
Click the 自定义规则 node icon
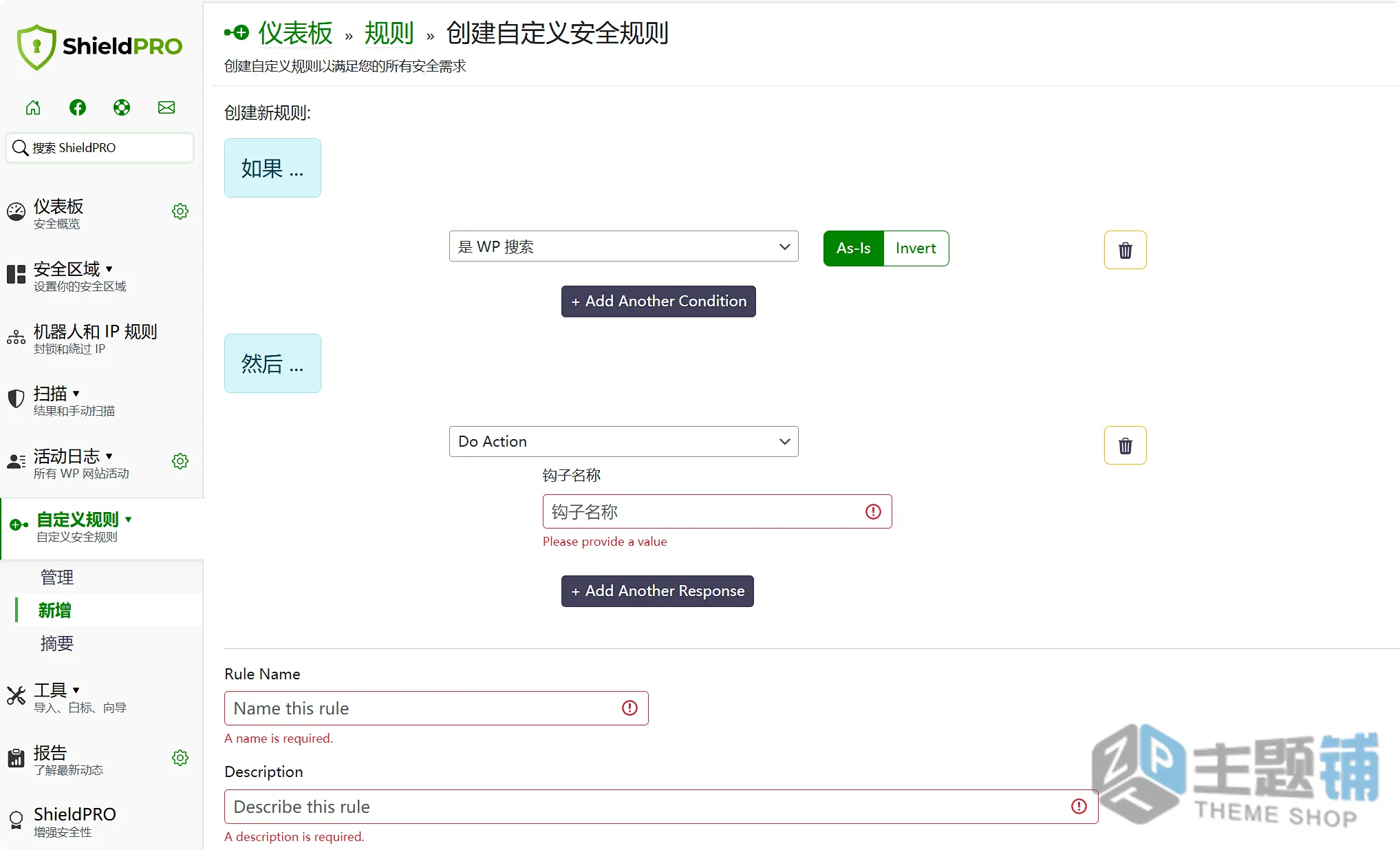[19, 525]
